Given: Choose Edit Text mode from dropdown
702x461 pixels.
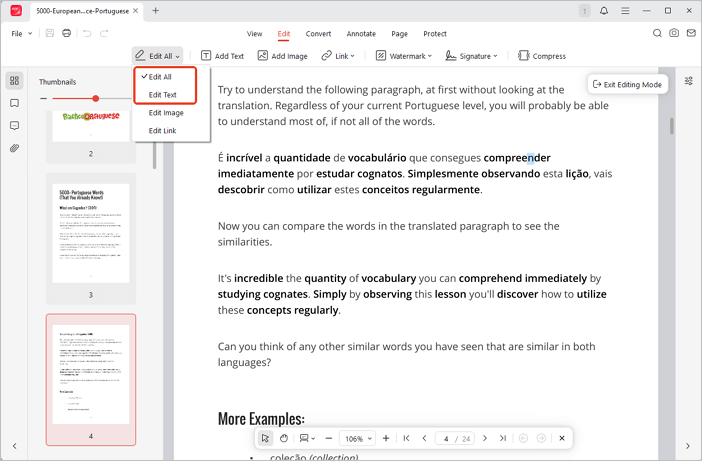Looking at the screenshot, I should [162, 95].
